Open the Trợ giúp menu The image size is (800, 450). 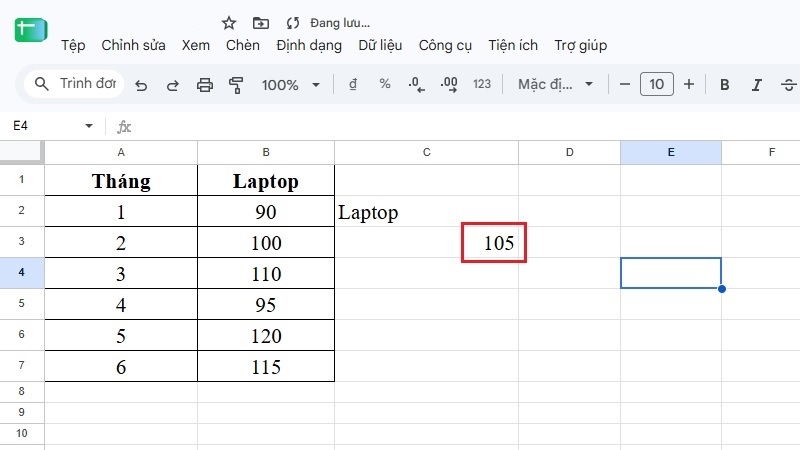coord(581,45)
